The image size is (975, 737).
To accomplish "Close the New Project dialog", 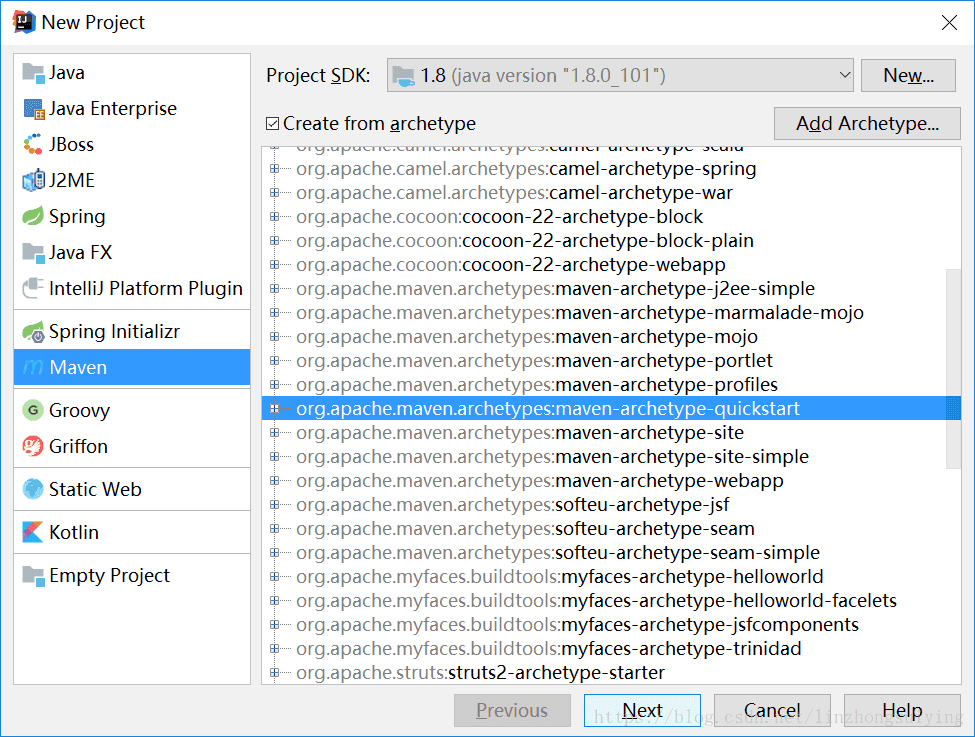I will (949, 23).
